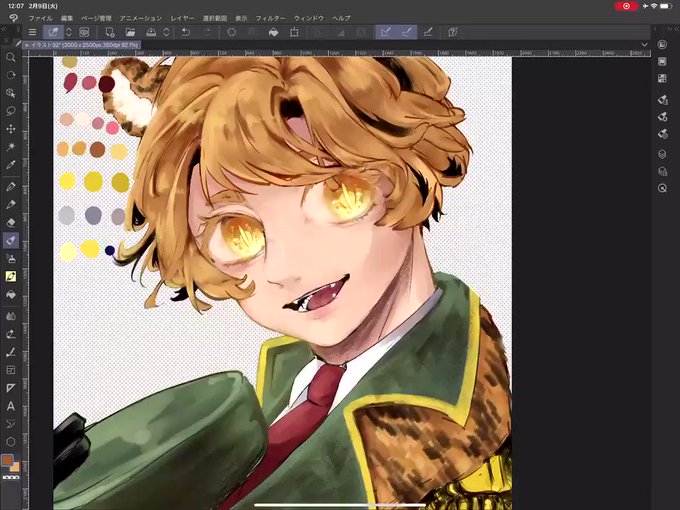Click the Fill icon in command bar
Image resolution: width=680 pixels, height=510 pixels.
(x=274, y=32)
